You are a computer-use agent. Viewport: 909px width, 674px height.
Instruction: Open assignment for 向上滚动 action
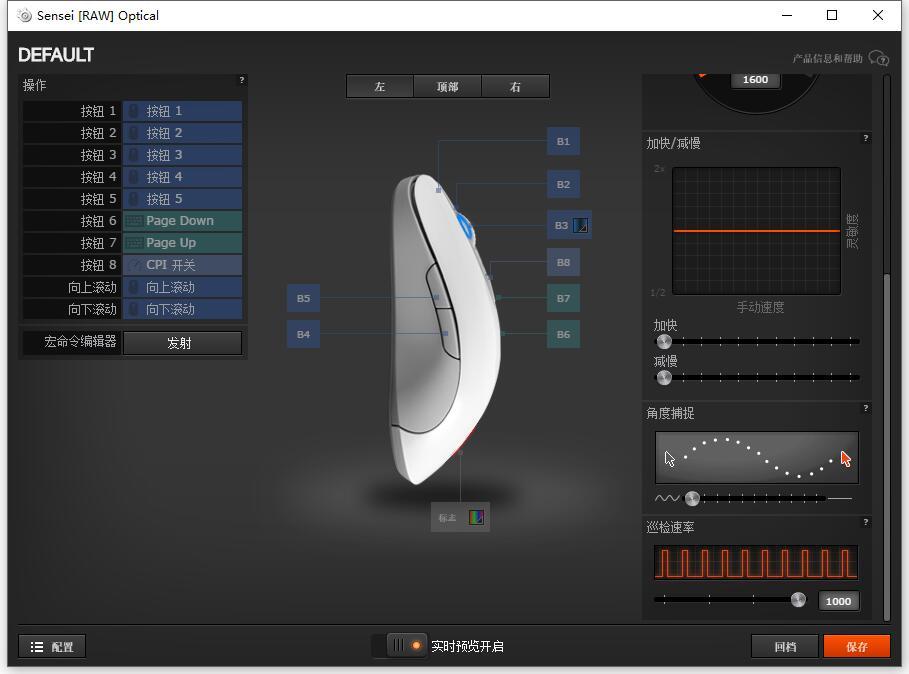pyautogui.click(x=183, y=287)
